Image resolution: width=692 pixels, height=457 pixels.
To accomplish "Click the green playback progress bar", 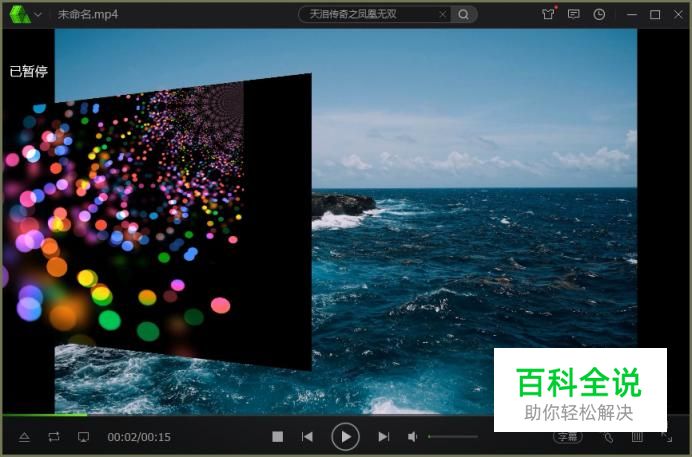I will pos(45,415).
